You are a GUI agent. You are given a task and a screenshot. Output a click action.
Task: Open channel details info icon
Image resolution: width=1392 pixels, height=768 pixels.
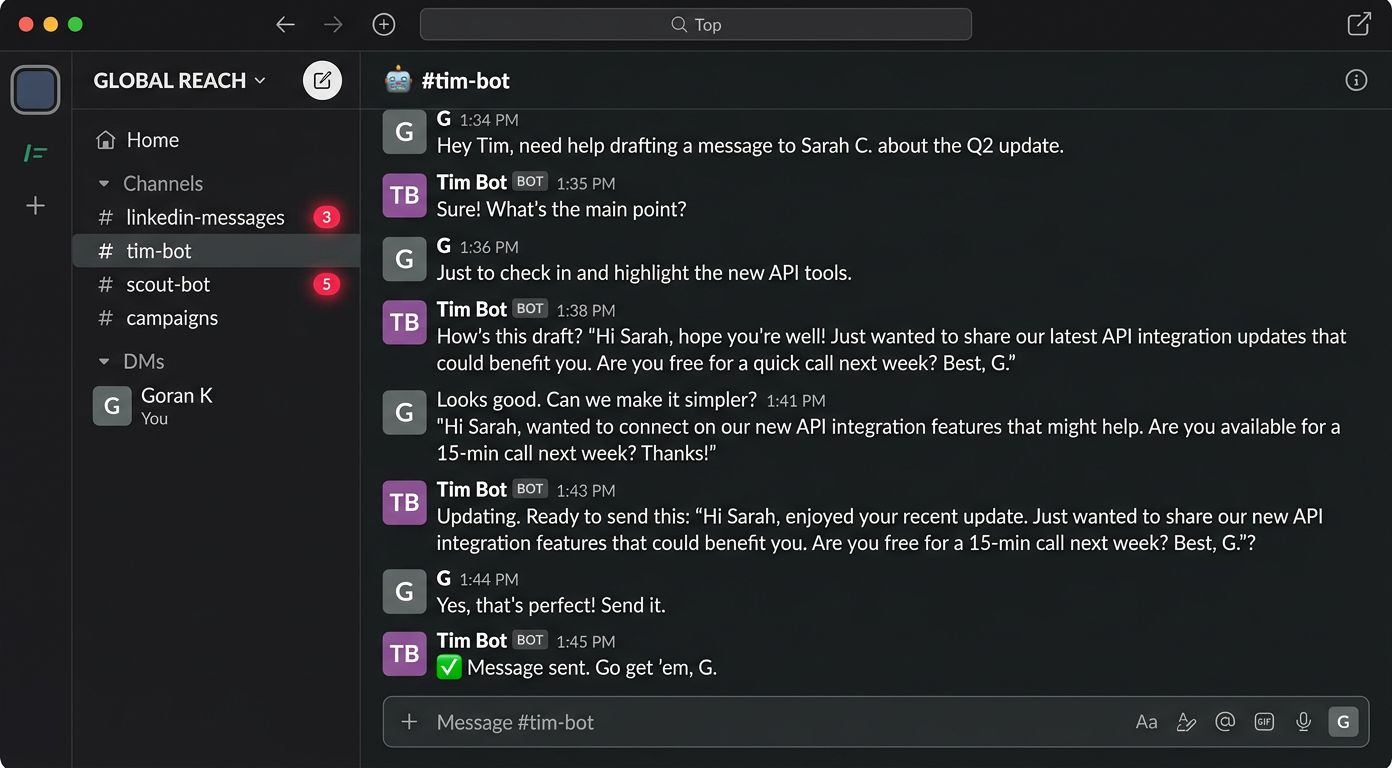point(1356,80)
